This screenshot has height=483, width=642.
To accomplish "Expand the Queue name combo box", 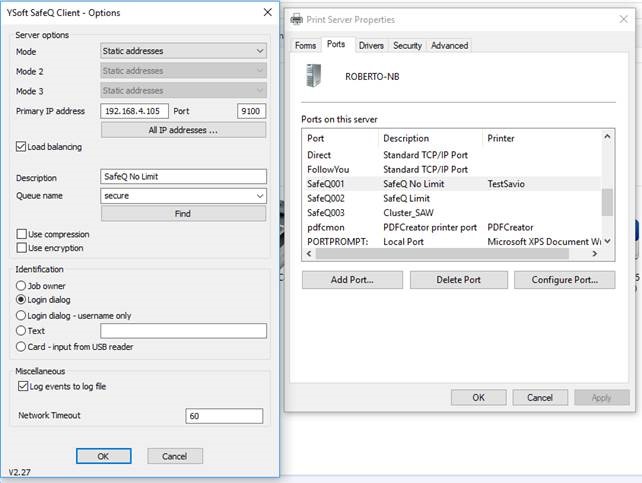I will tap(260, 196).
